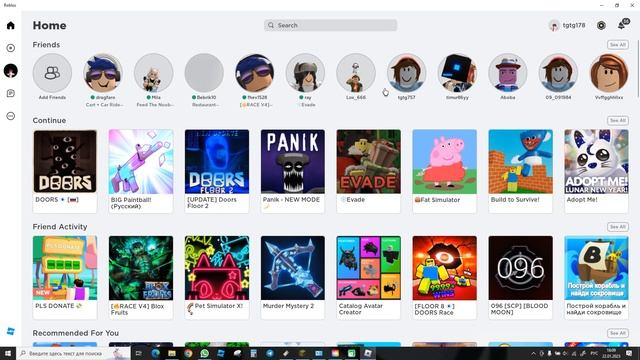Viewport: 640px width, 360px height.
Task: Open the avatar profile icon in sidebar
Action: pyautogui.click(x=11, y=71)
